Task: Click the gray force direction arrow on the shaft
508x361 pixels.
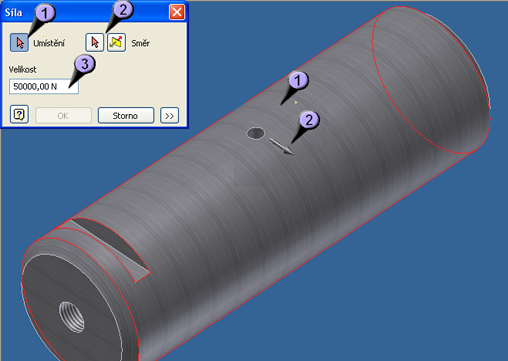Action: (x=282, y=146)
